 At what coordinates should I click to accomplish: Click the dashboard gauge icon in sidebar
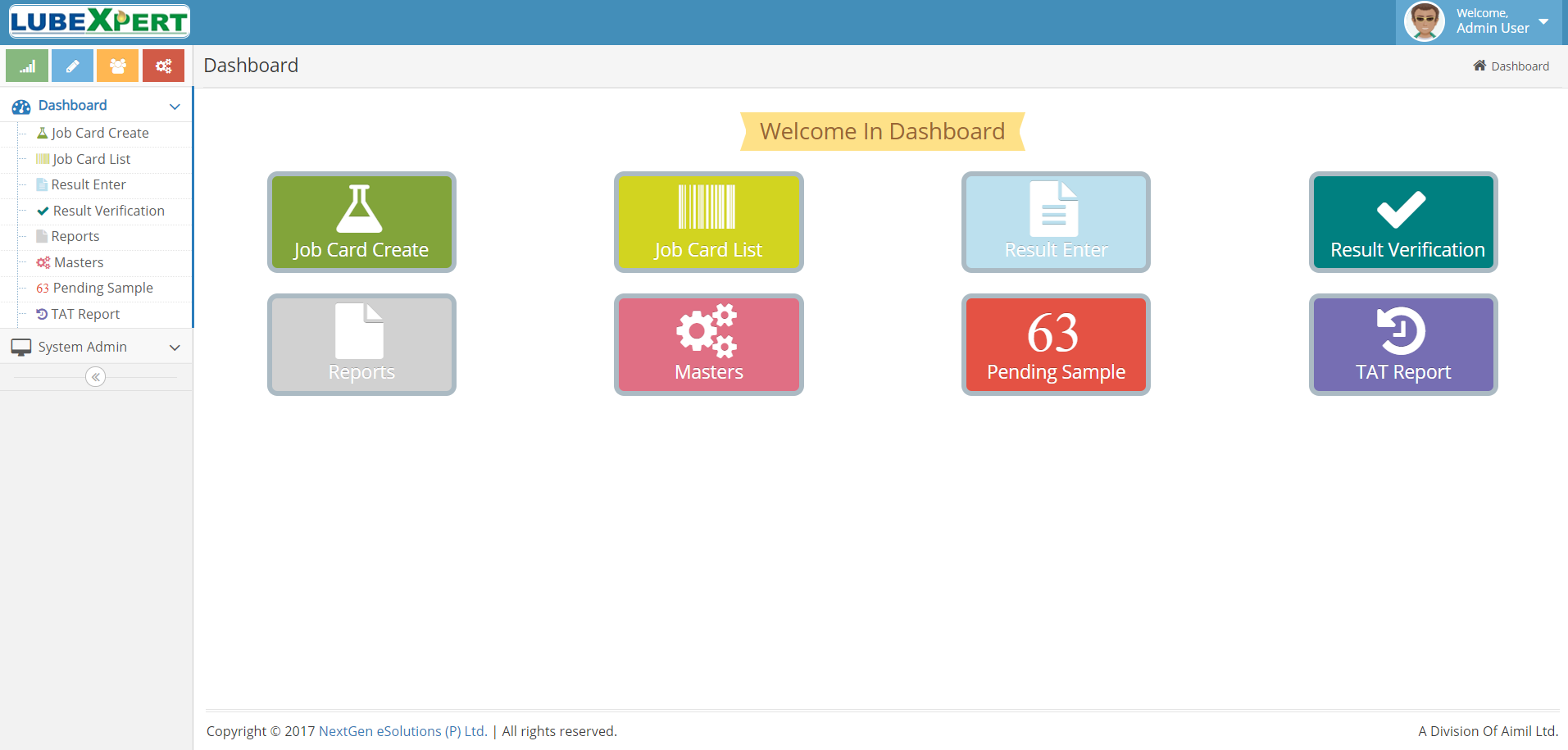coord(21,107)
